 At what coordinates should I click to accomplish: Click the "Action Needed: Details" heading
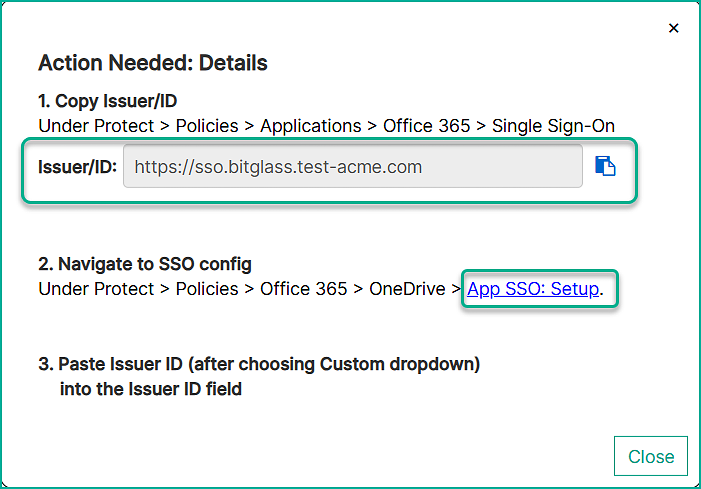coord(153,63)
